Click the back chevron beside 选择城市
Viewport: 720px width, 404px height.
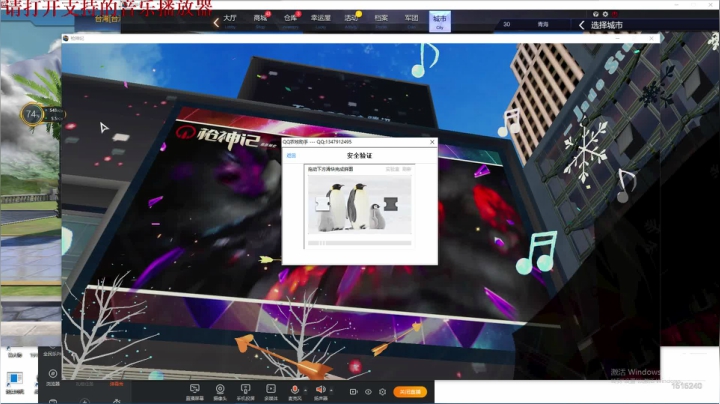tap(582, 25)
